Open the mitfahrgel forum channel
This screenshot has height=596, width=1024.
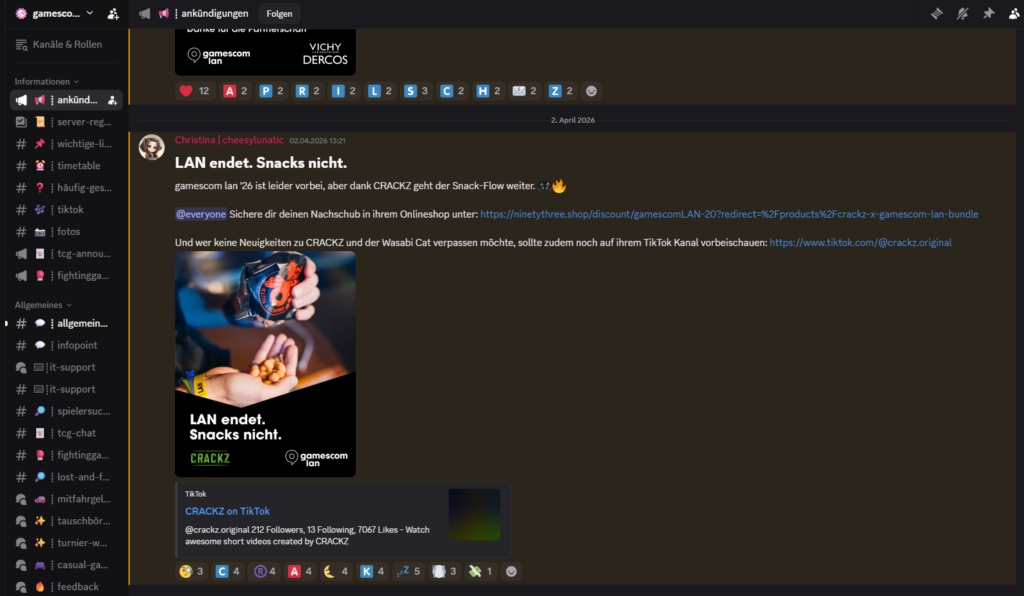(66, 499)
